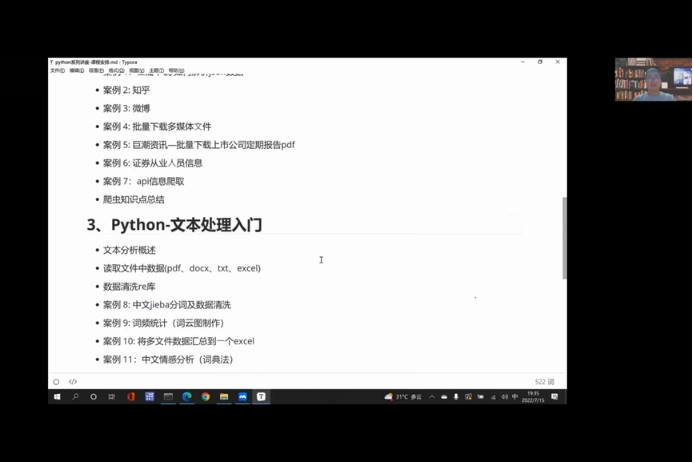
Task: Open the 主题 menu
Action: (x=156, y=71)
